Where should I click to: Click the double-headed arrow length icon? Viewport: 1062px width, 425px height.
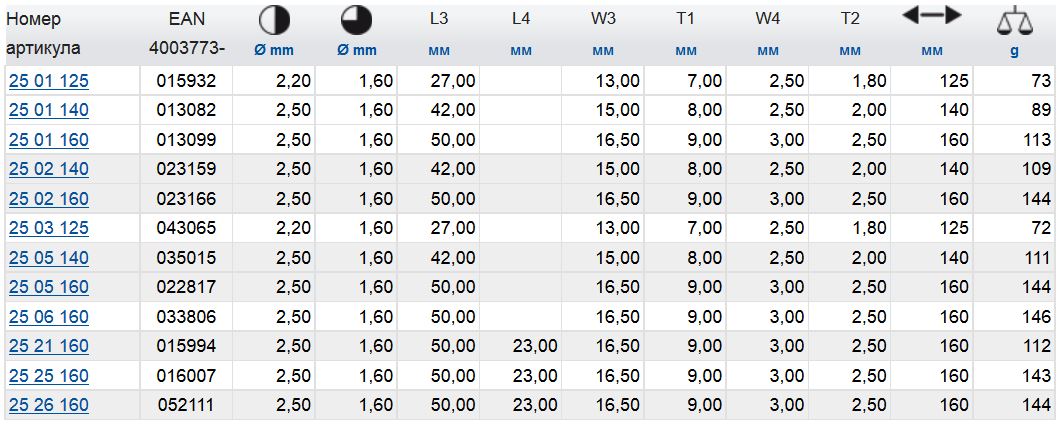click(x=931, y=16)
